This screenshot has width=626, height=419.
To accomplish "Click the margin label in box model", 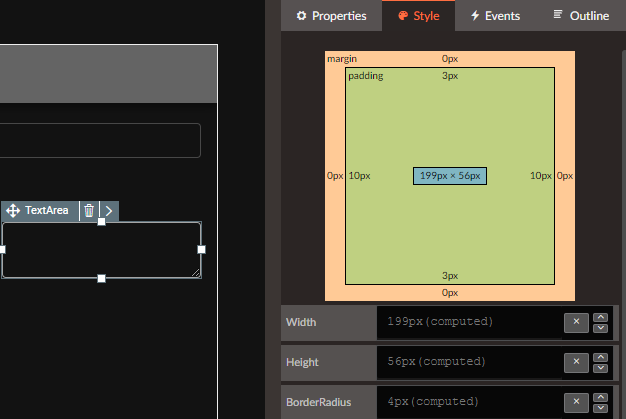I will [342, 59].
